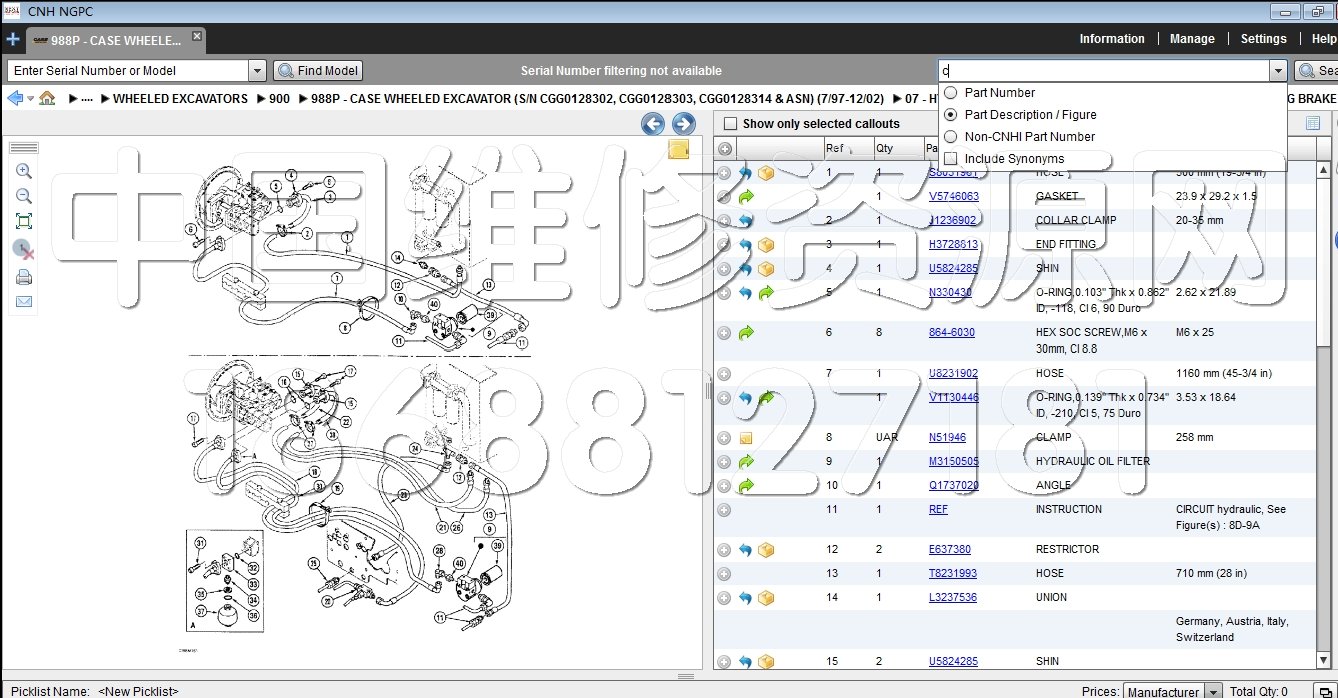1338x698 pixels.
Task: Go to the previous figure arrow
Action: click(x=653, y=124)
